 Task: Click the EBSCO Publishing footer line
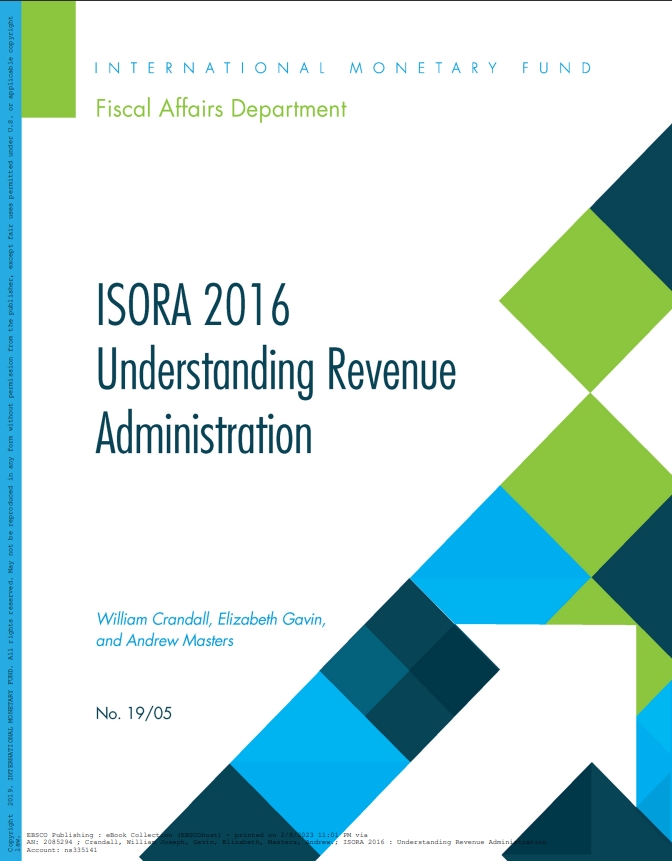point(197,835)
